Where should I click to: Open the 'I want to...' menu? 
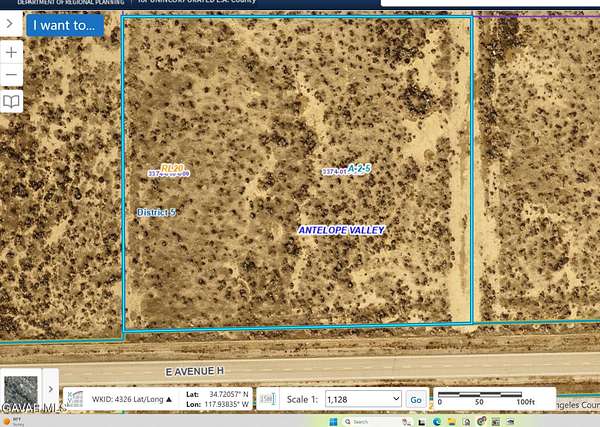click(x=65, y=25)
